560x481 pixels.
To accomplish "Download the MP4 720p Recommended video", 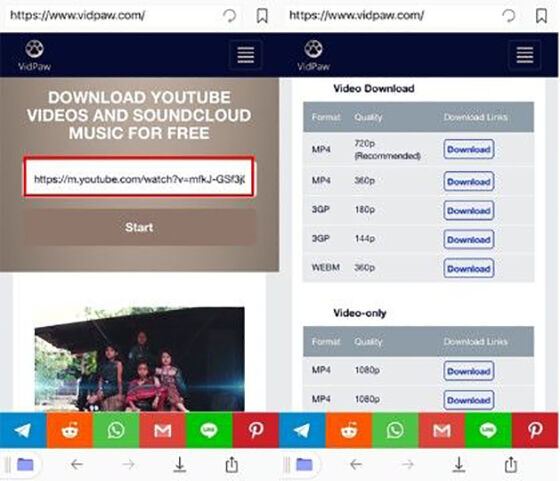I will pos(469,149).
